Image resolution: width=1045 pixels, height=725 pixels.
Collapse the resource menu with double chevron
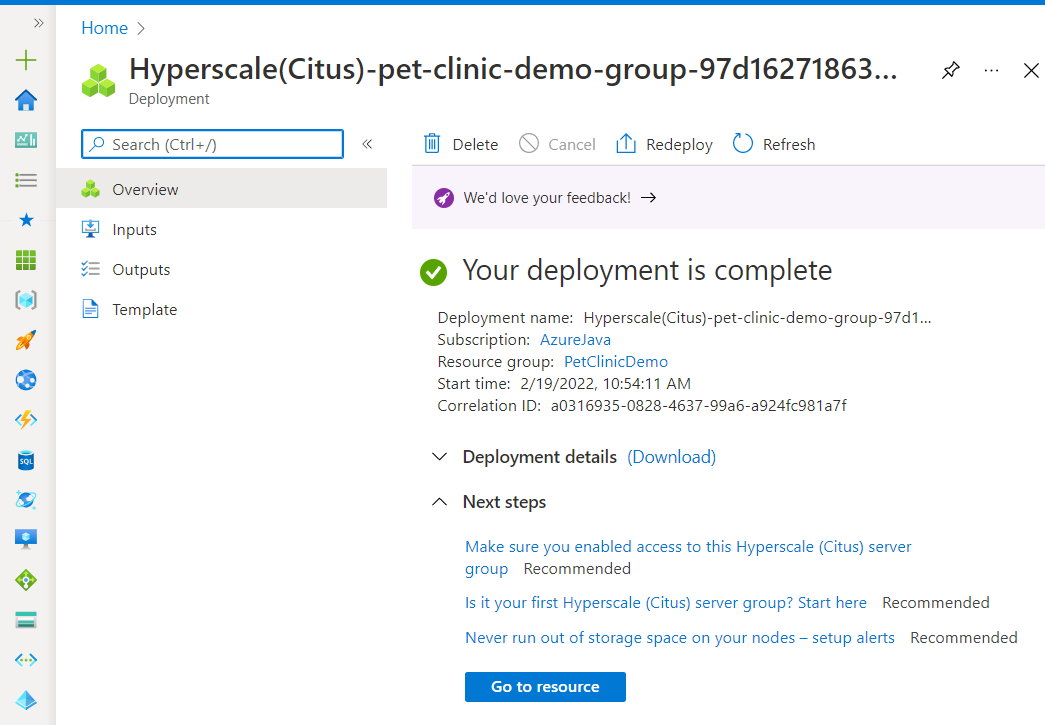[367, 144]
